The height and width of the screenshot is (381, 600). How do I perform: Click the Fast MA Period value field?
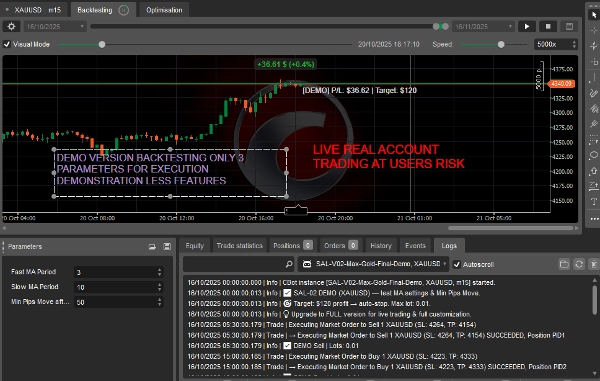119,272
